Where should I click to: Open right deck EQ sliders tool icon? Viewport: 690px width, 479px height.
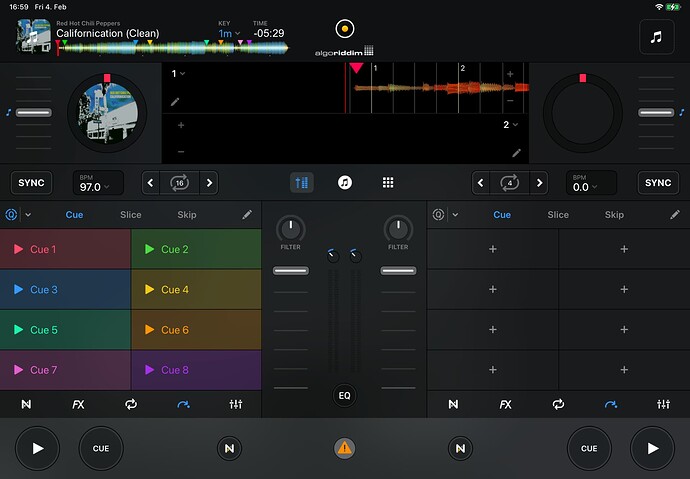(663, 404)
